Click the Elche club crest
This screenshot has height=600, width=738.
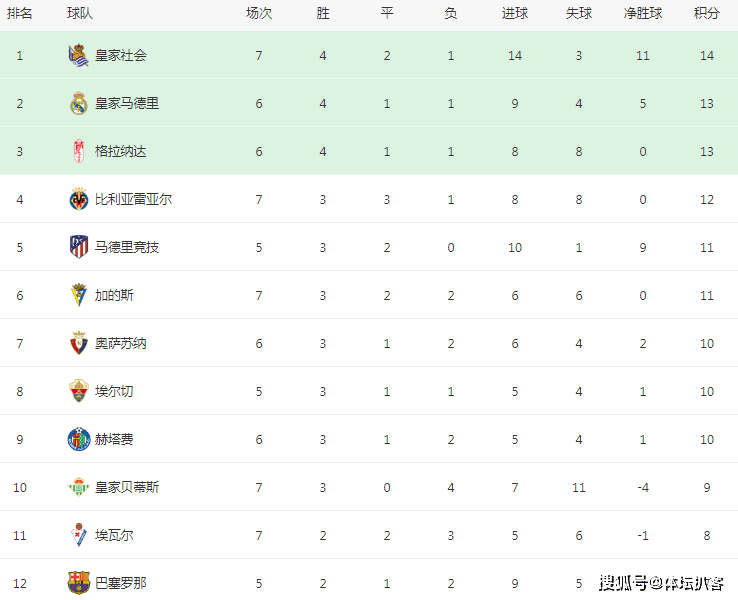pos(79,391)
